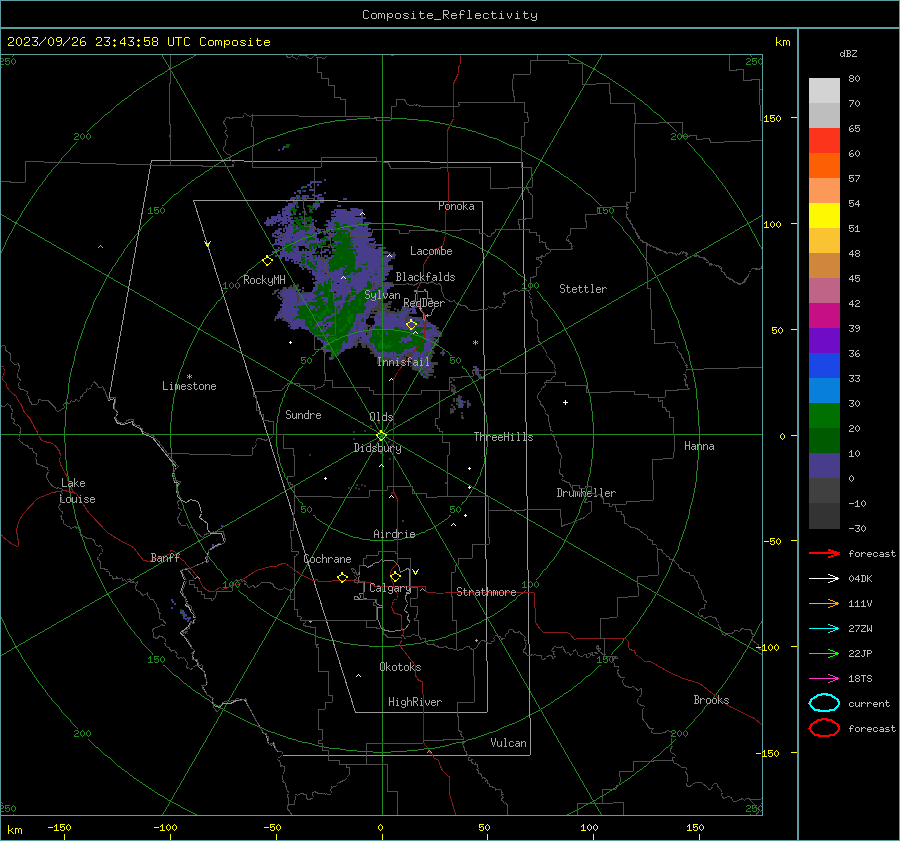The image size is (900, 841).
Task: Click the yellow 51 dBZ color swatch
Action: pyautogui.click(x=824, y=215)
